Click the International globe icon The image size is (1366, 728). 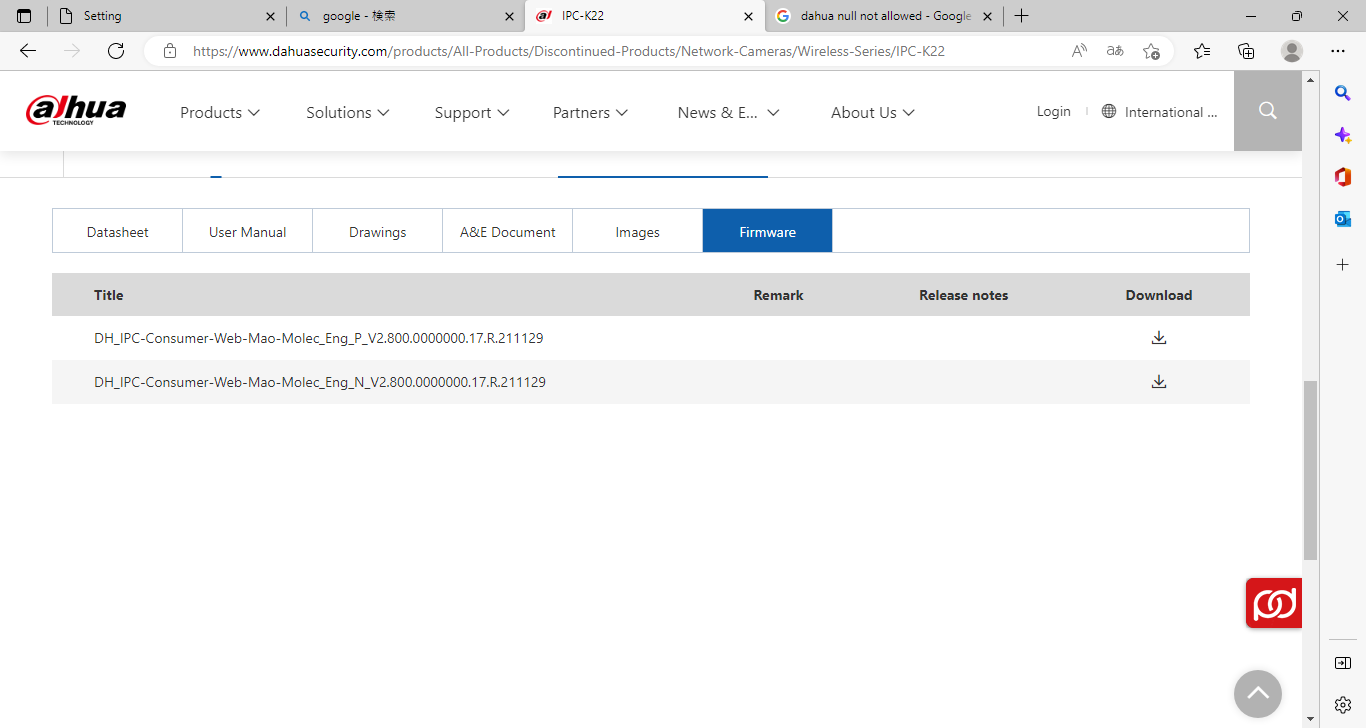tap(1109, 112)
